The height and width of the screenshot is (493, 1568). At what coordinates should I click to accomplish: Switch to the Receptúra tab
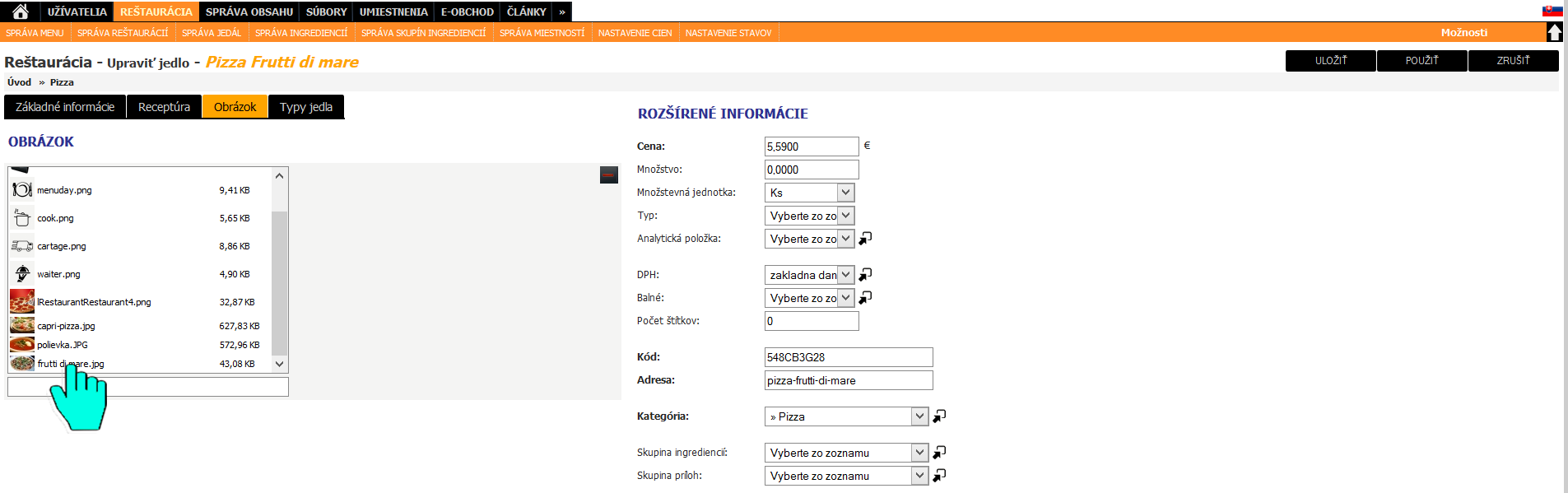coord(164,107)
